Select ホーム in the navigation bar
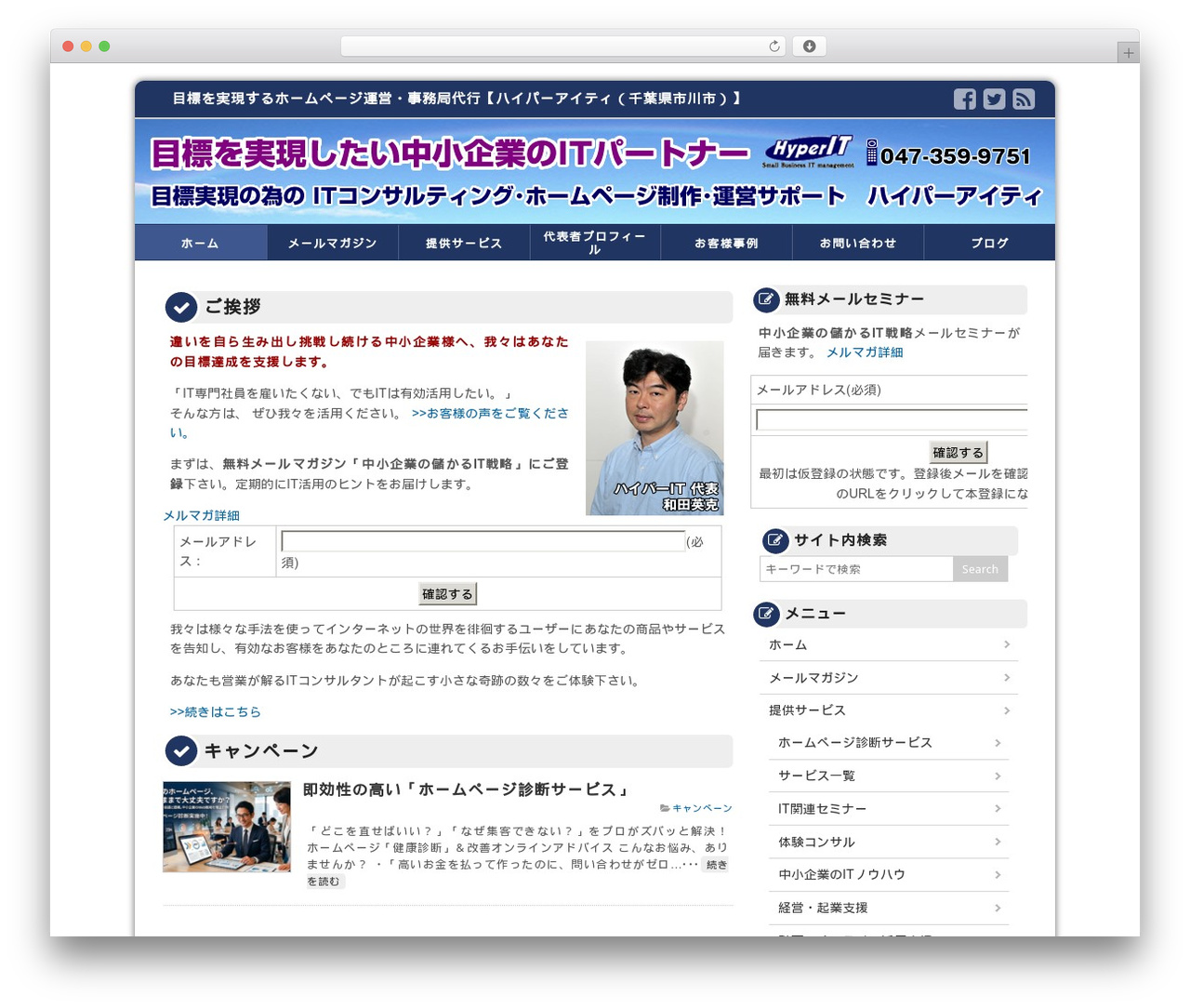The height and width of the screenshot is (1008, 1190). pyautogui.click(x=201, y=243)
